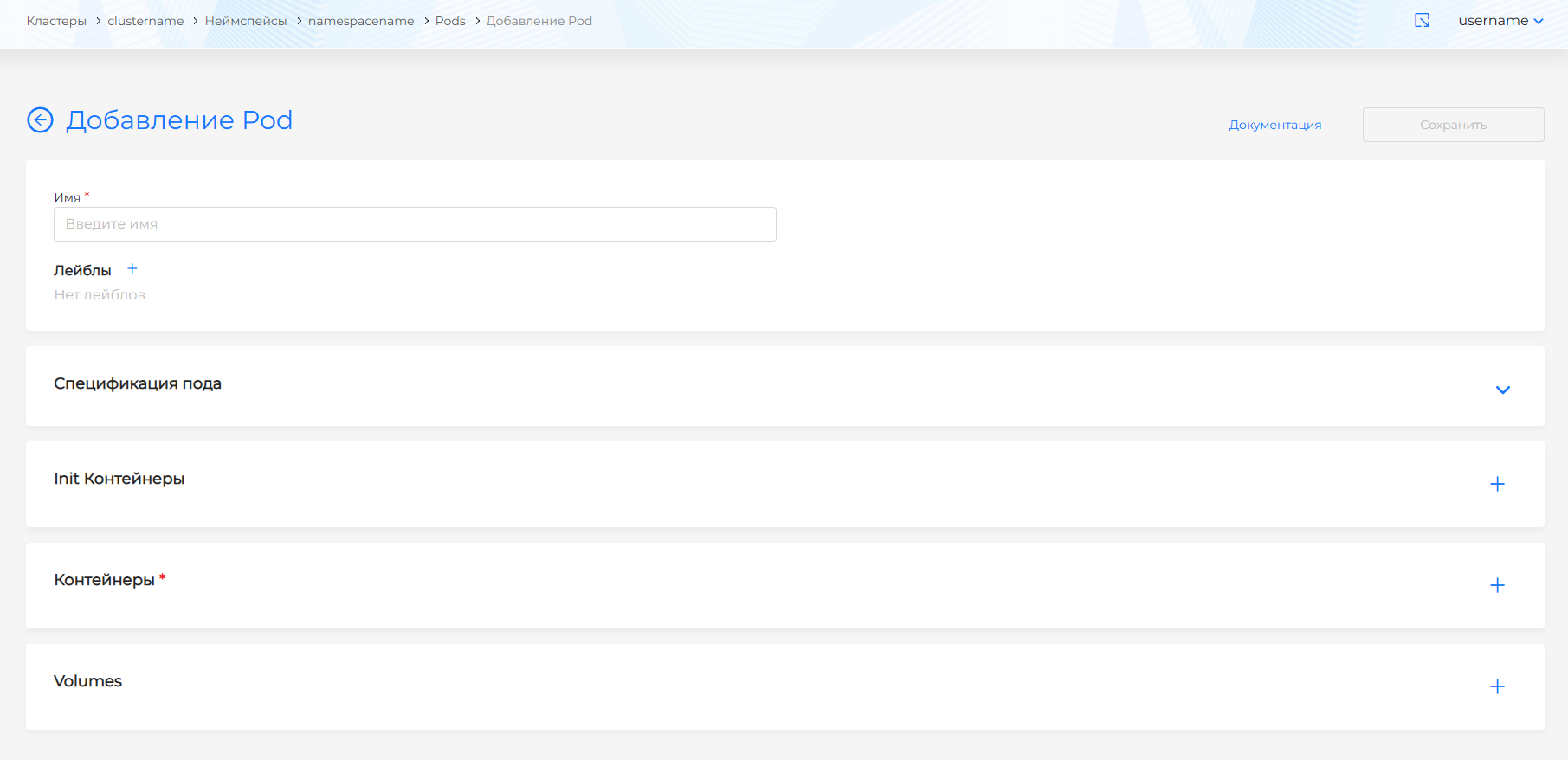The width and height of the screenshot is (1568, 760).
Task: Click the Имя input field
Action: [x=415, y=224]
